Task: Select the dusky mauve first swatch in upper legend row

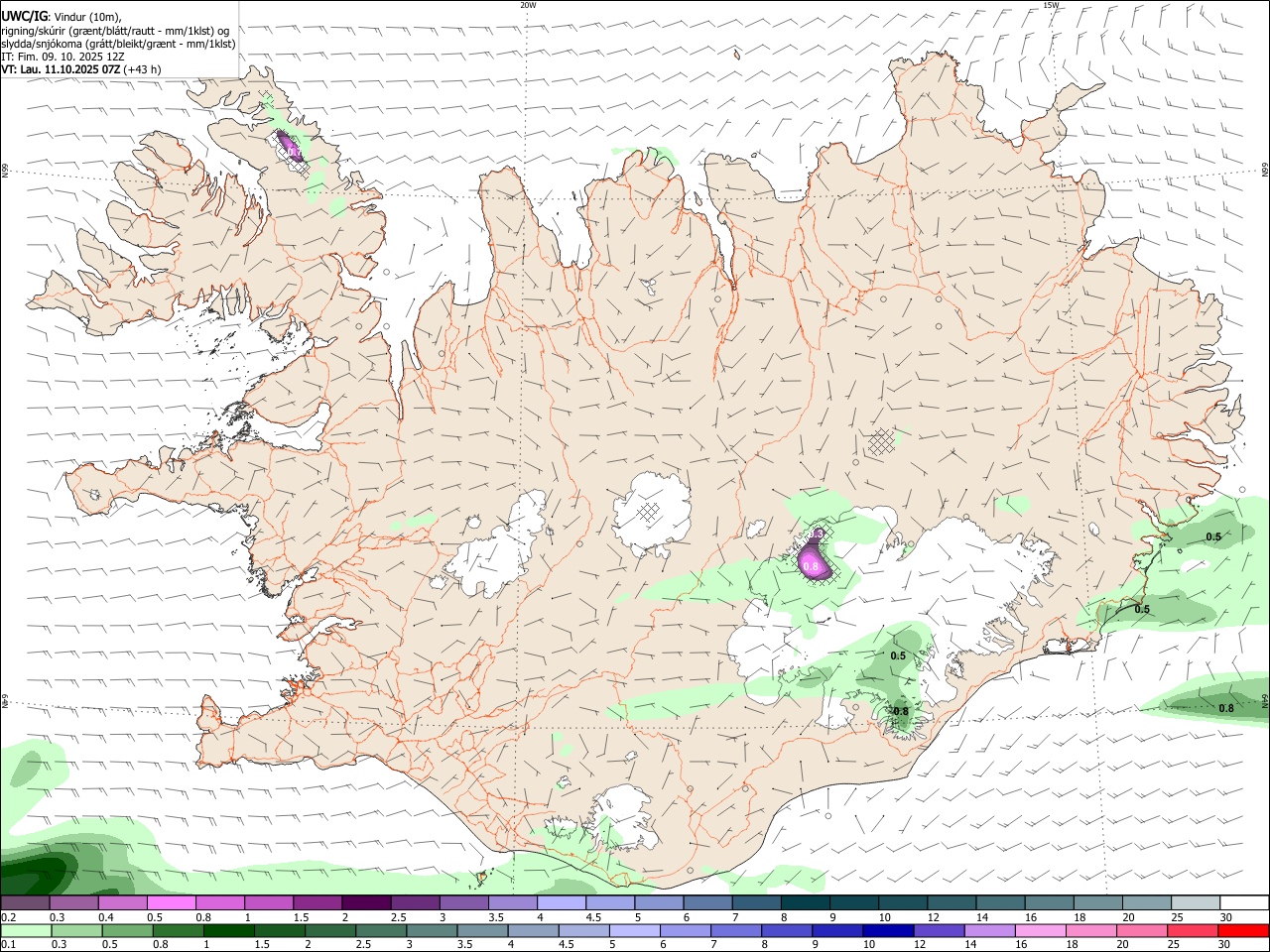Action: coord(25,902)
